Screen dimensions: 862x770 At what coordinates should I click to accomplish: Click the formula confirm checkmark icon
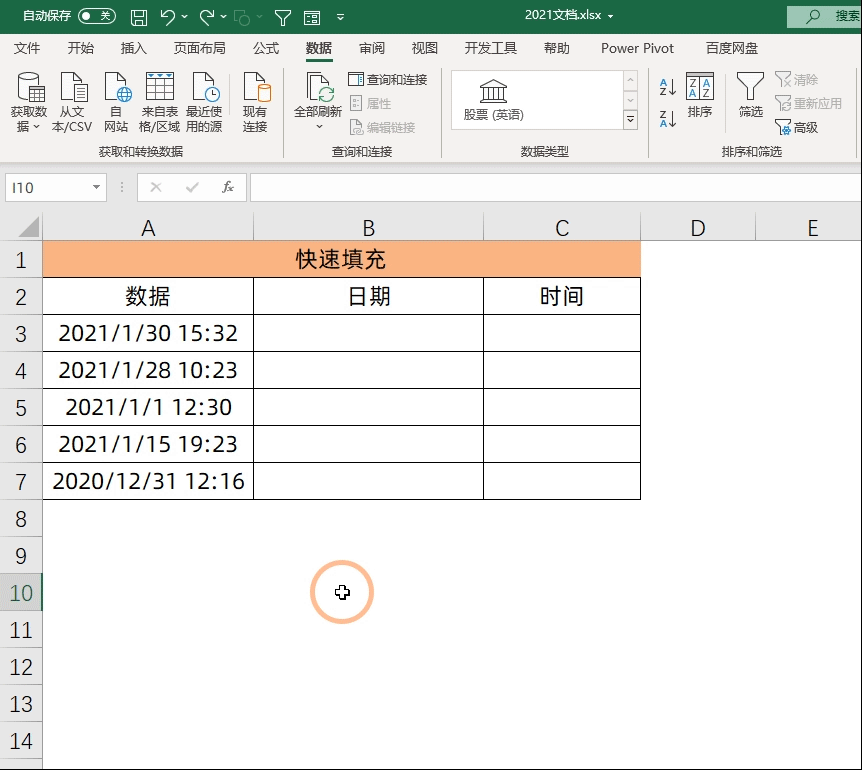pyautogui.click(x=192, y=187)
